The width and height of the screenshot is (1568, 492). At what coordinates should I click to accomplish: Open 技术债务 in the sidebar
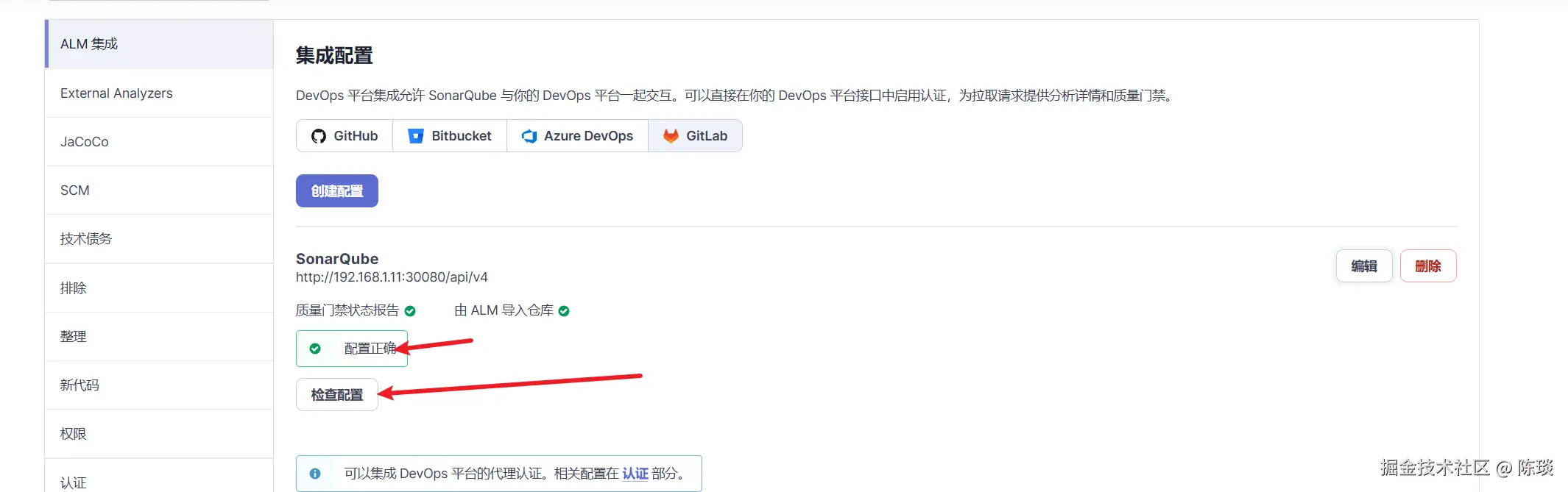pos(159,239)
